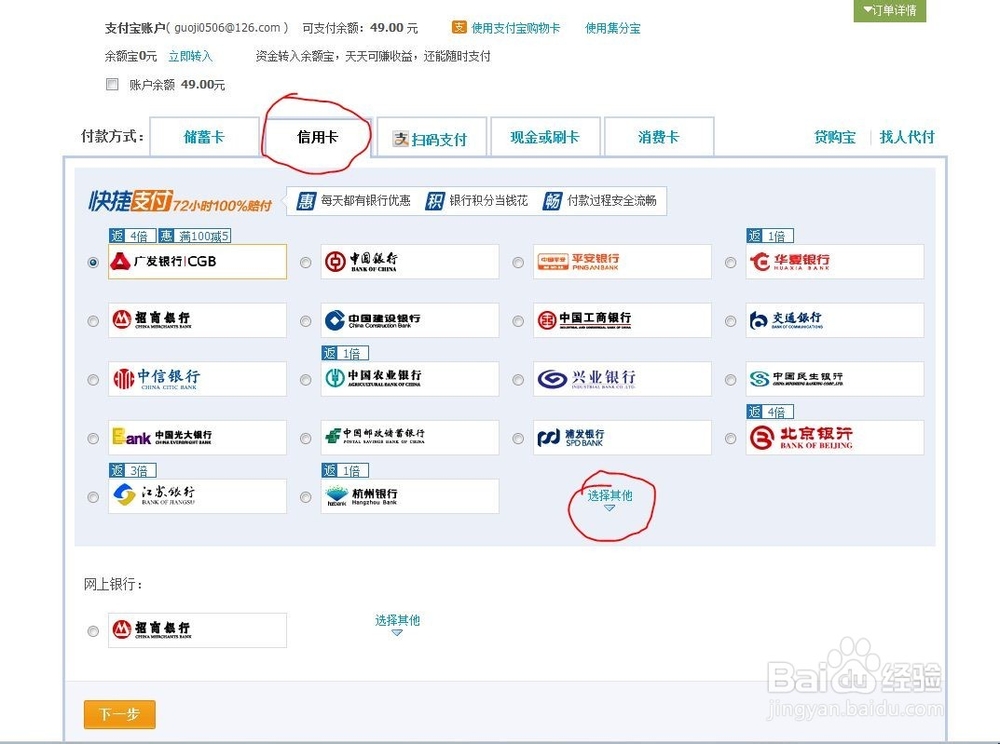Select the 北京银行 radio button

pos(730,439)
